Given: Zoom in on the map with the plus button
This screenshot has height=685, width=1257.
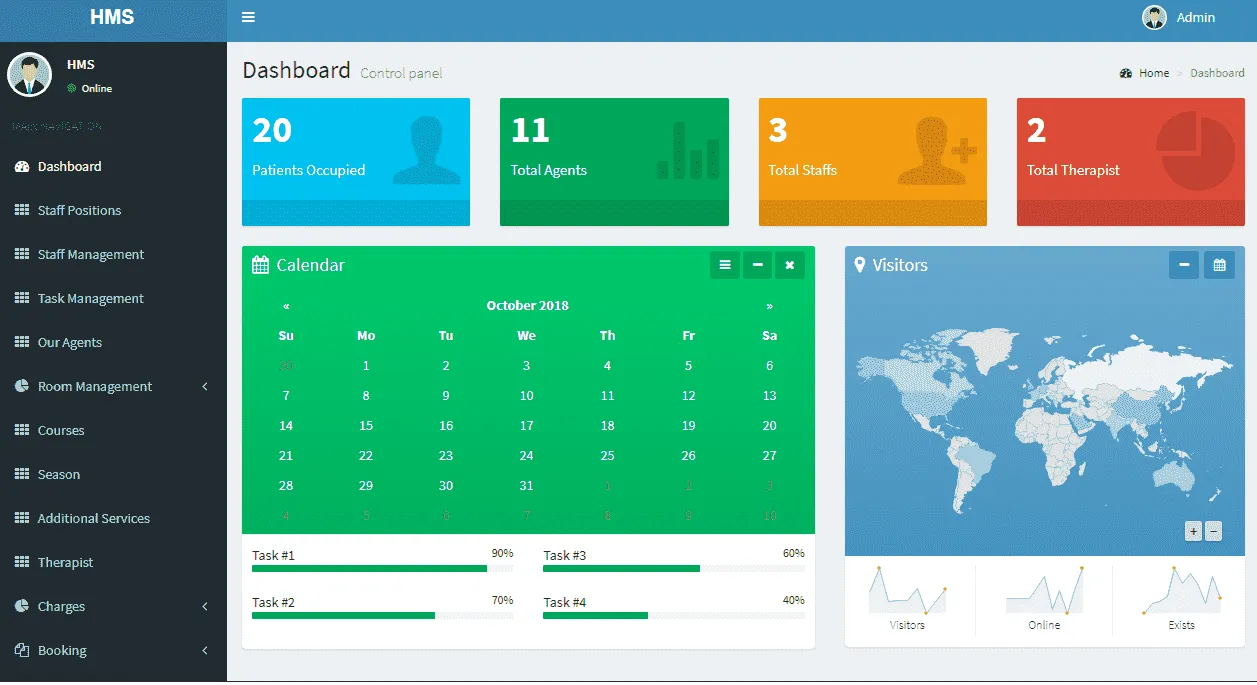Looking at the screenshot, I should tap(1193, 532).
